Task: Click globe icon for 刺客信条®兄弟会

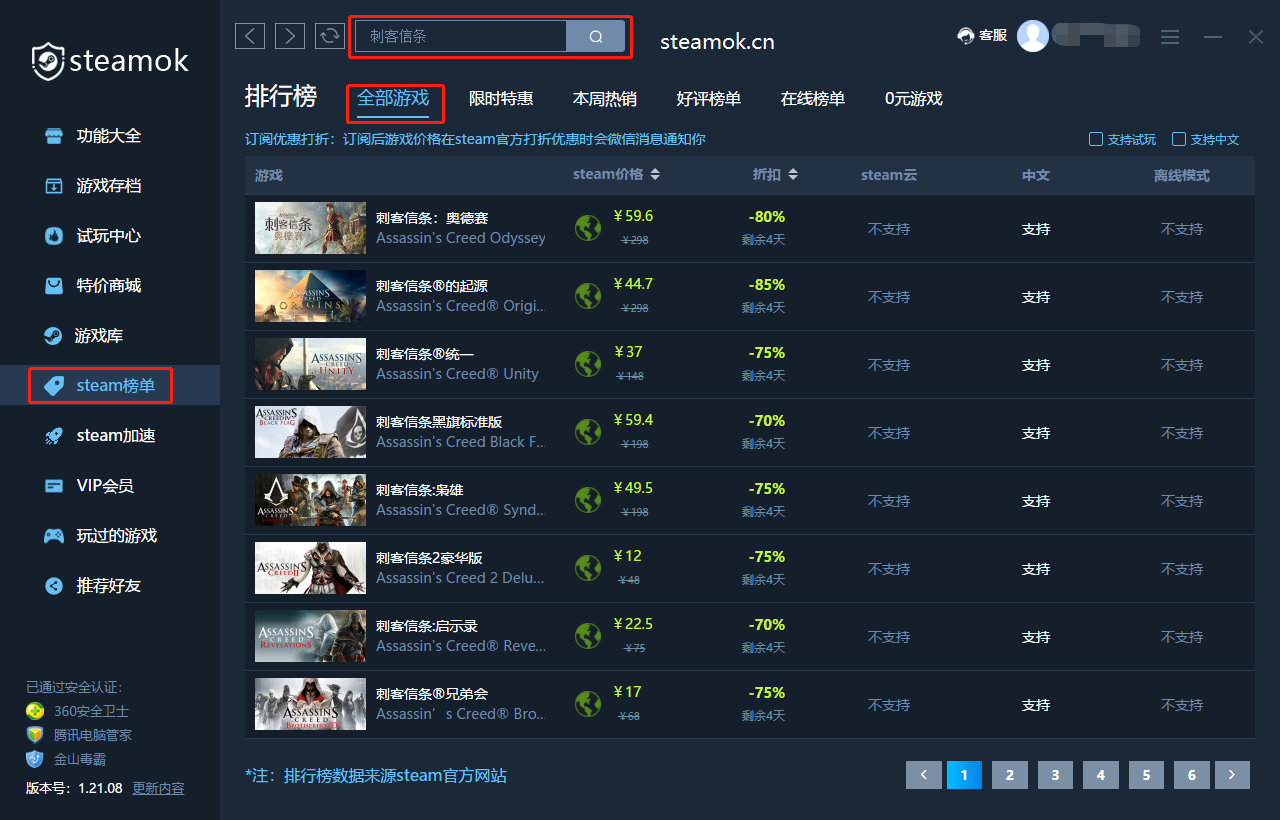Action: 587,704
